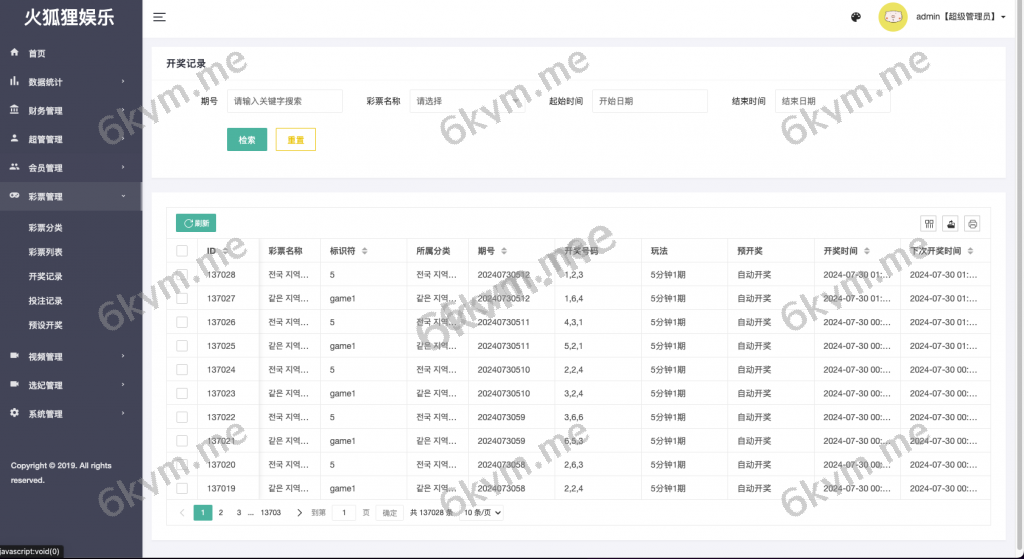Toggle the select-all header checkbox
1024x559 pixels.
182,251
